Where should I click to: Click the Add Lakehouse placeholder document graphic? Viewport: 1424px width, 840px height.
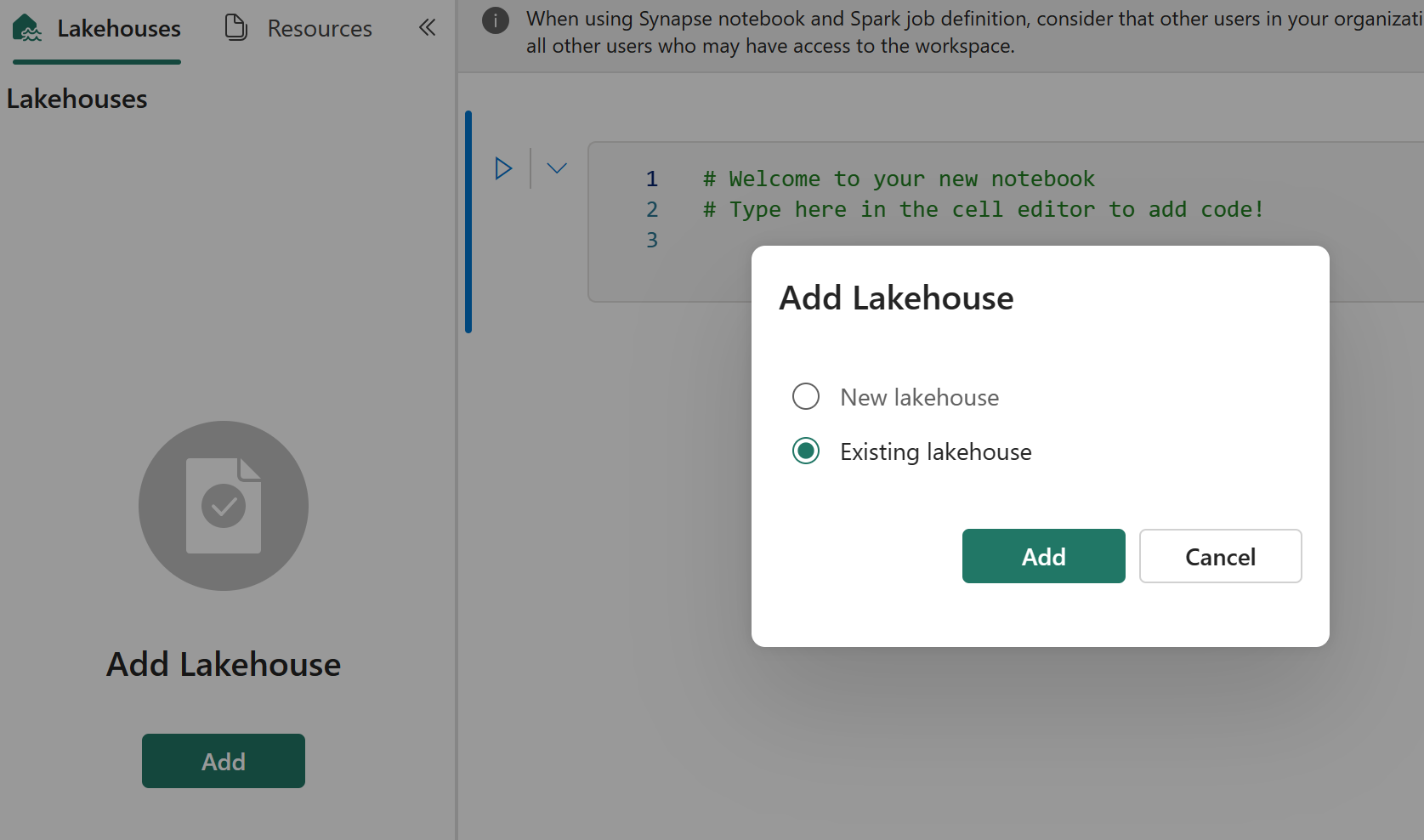(x=223, y=506)
